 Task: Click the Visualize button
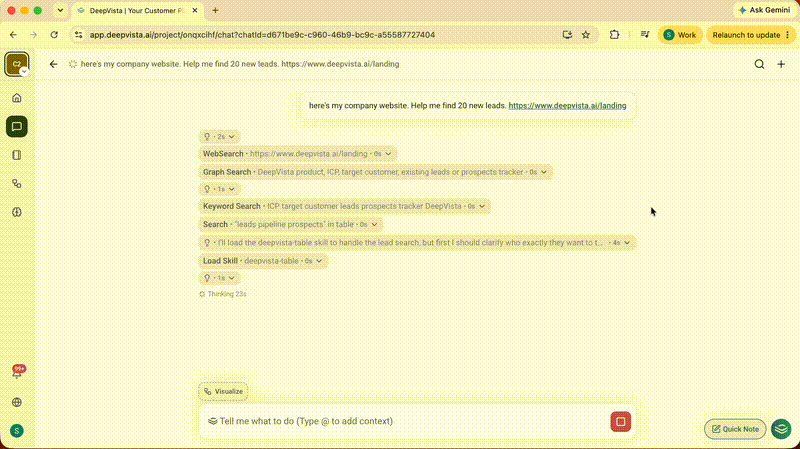(223, 391)
